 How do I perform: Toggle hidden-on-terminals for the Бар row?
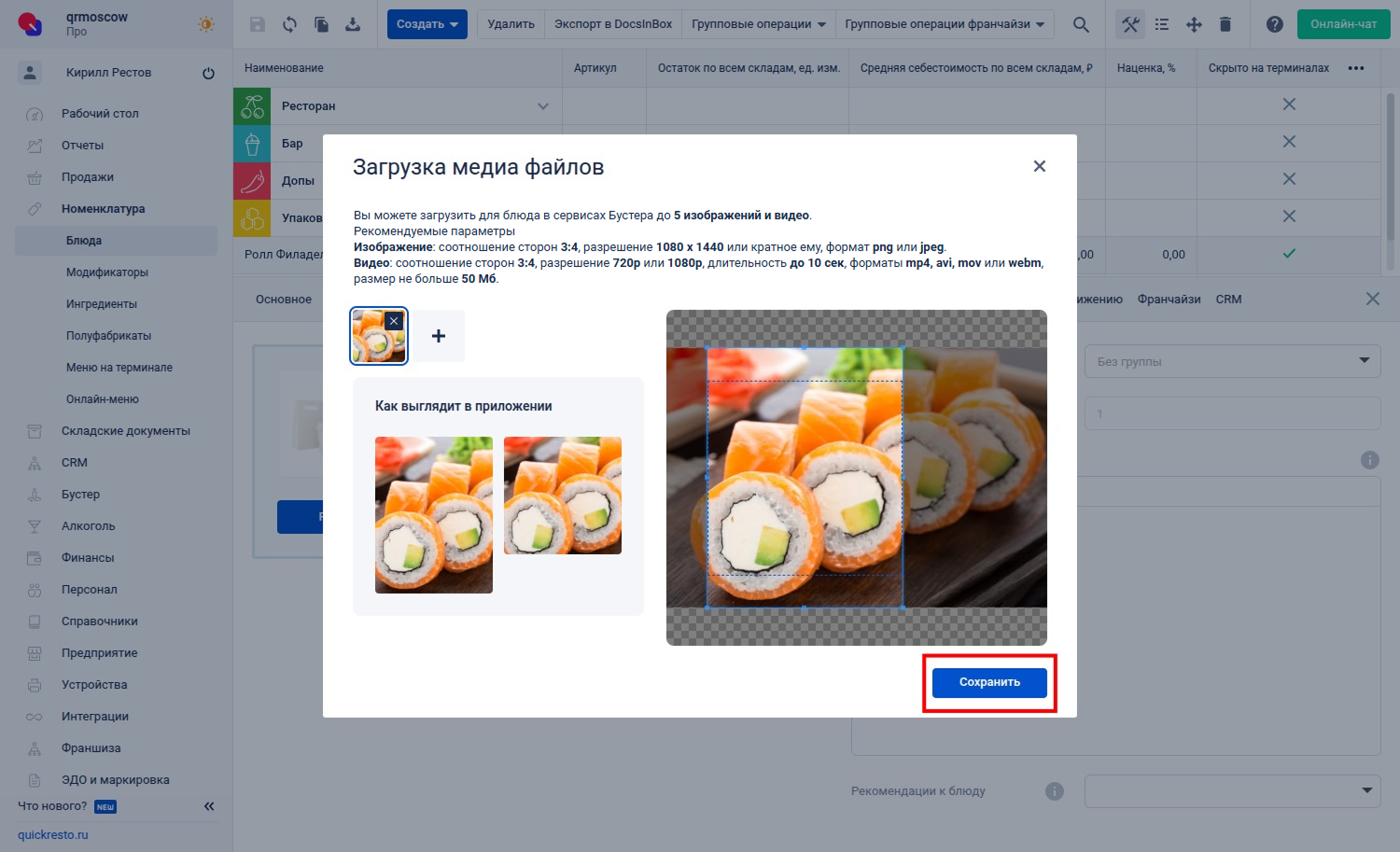[x=1289, y=142]
